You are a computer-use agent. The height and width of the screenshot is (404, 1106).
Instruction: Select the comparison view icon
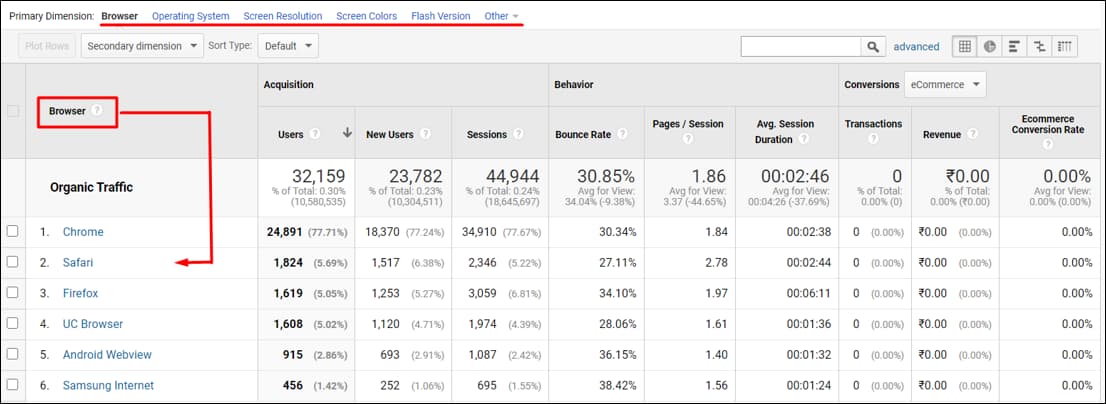1040,46
